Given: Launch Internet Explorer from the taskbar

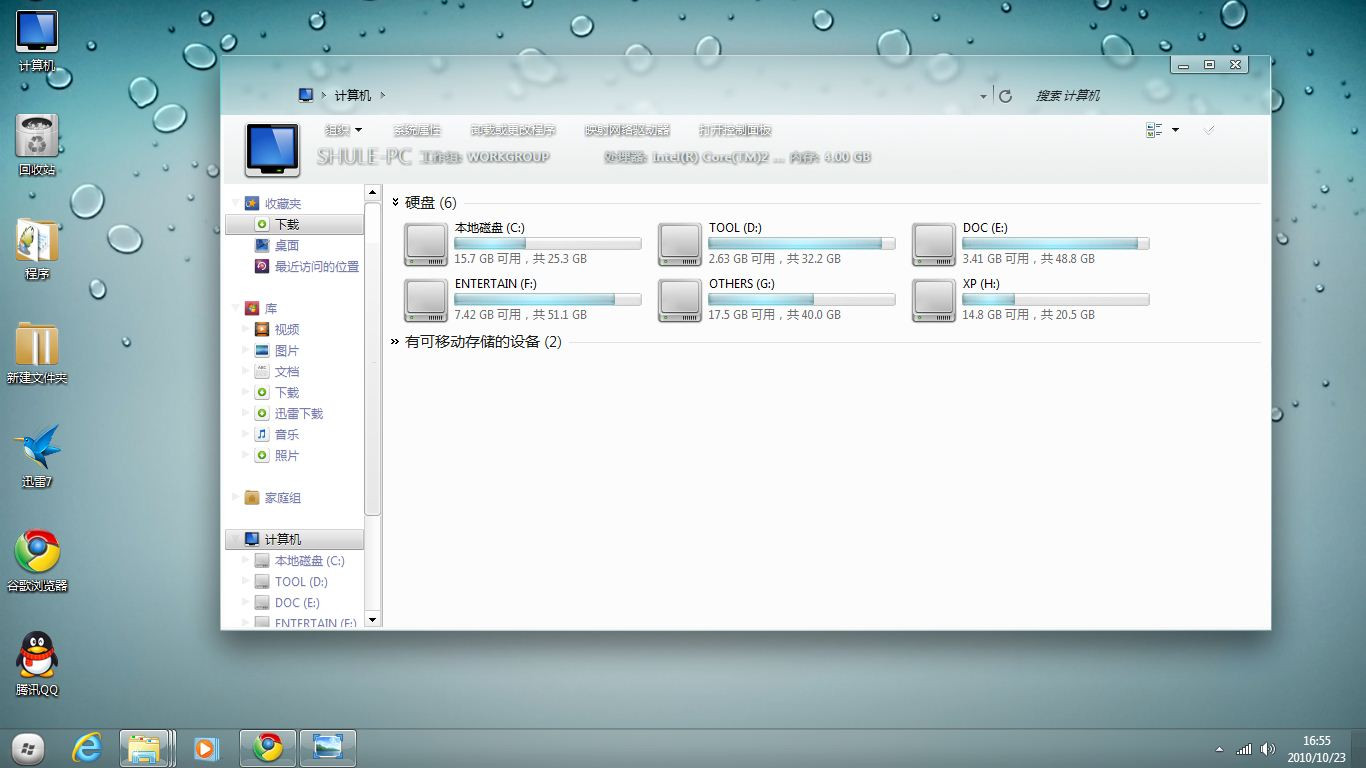Looking at the screenshot, I should (x=87, y=748).
